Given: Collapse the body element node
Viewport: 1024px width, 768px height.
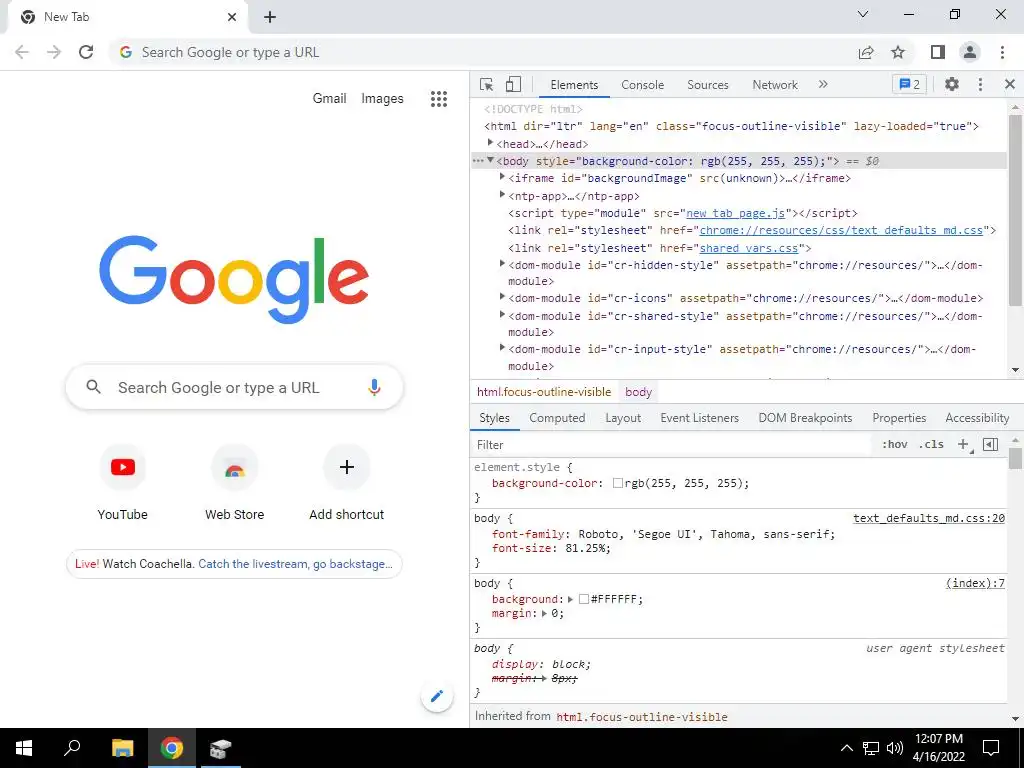Looking at the screenshot, I should 490,160.
